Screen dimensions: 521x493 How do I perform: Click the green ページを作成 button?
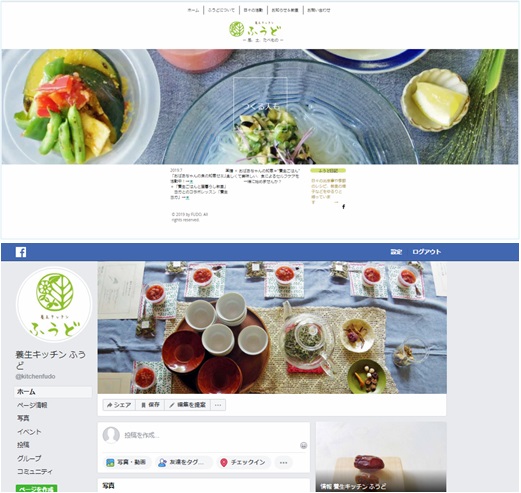[x=37, y=489]
